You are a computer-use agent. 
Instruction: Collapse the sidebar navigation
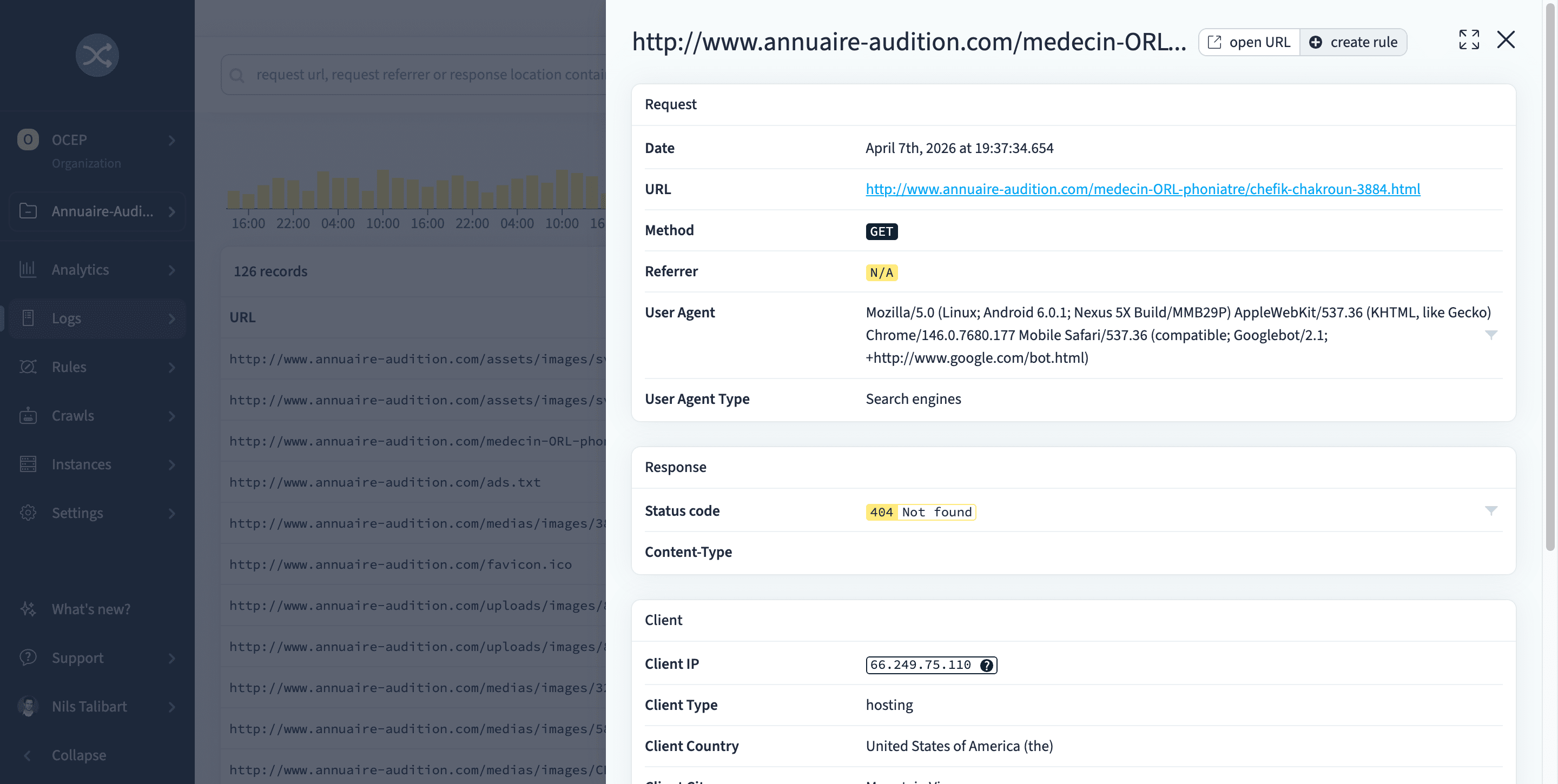click(97, 755)
